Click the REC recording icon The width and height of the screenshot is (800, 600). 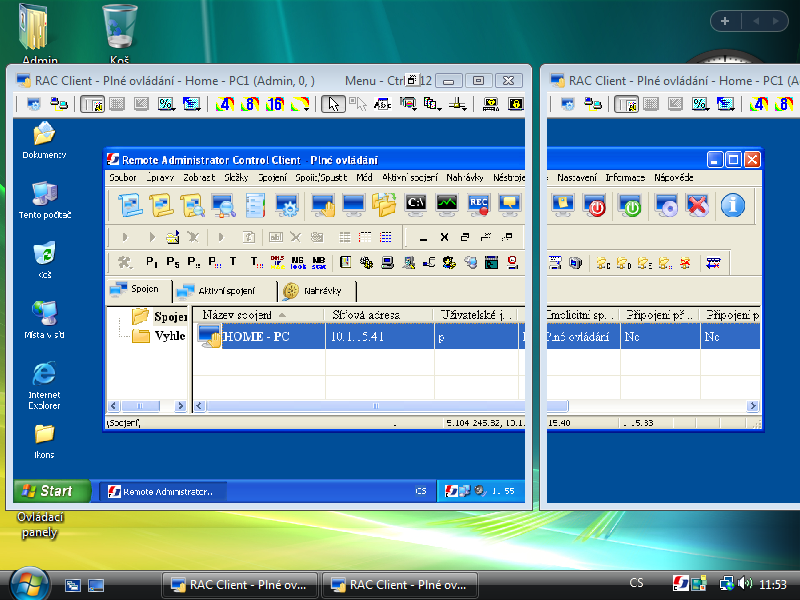pos(479,206)
